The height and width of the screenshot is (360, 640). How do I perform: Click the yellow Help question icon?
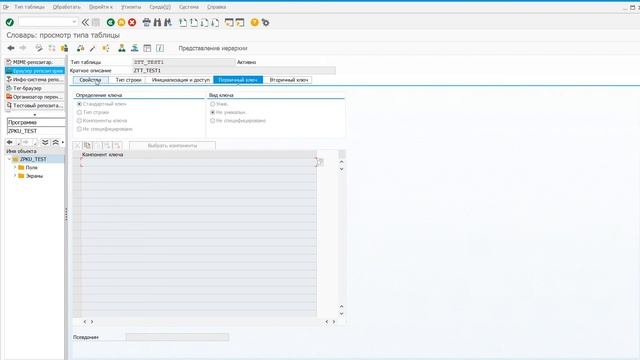(x=255, y=22)
